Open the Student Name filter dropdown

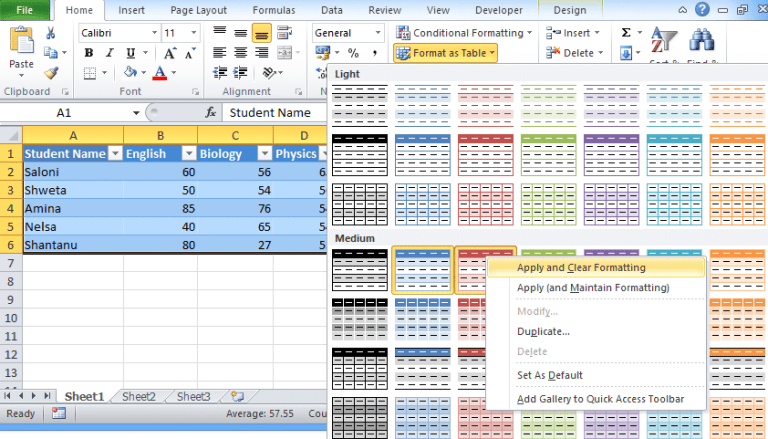(115, 153)
